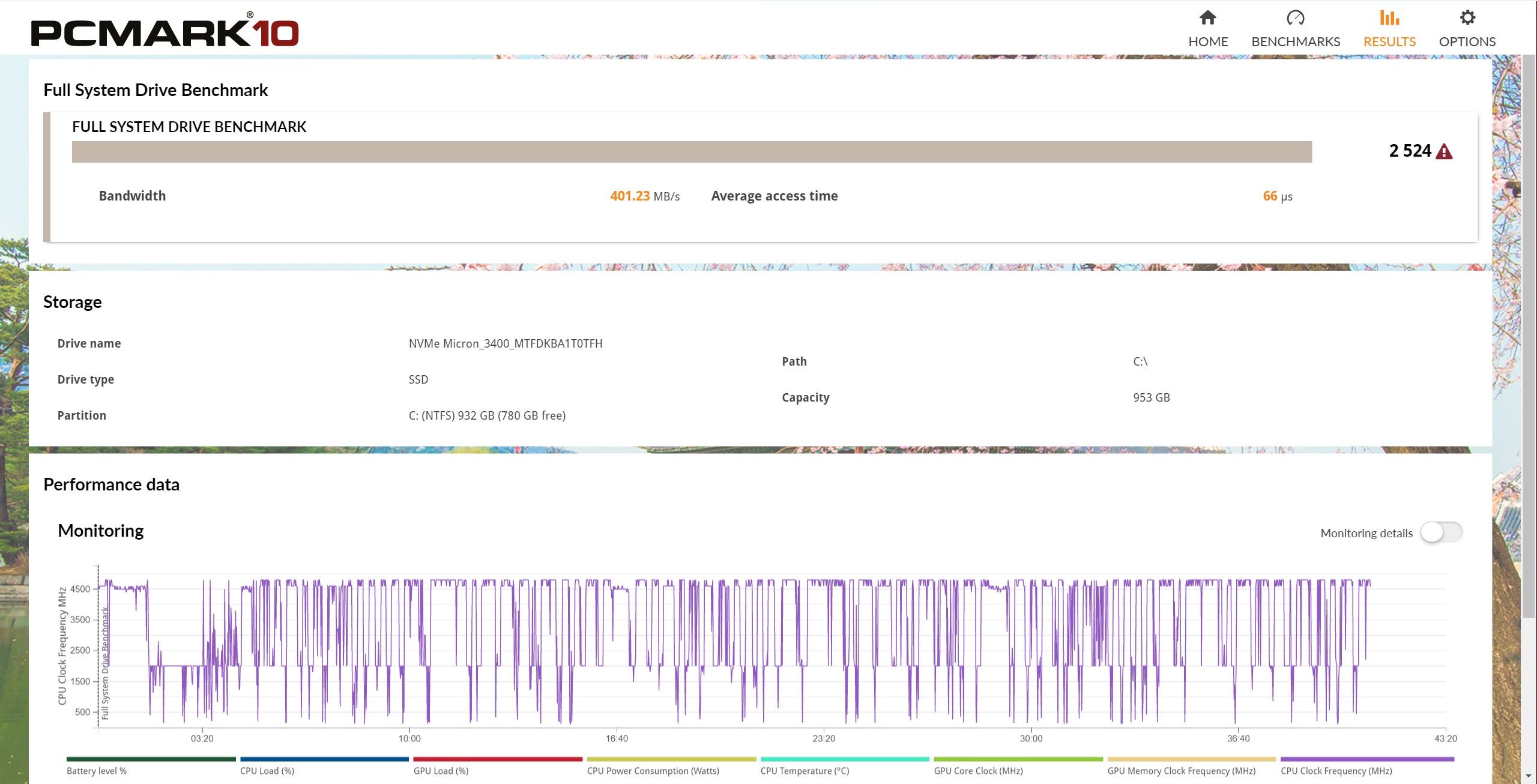This screenshot has width=1537, height=784.
Task: Click the Results bar chart icon
Action: (x=1389, y=17)
